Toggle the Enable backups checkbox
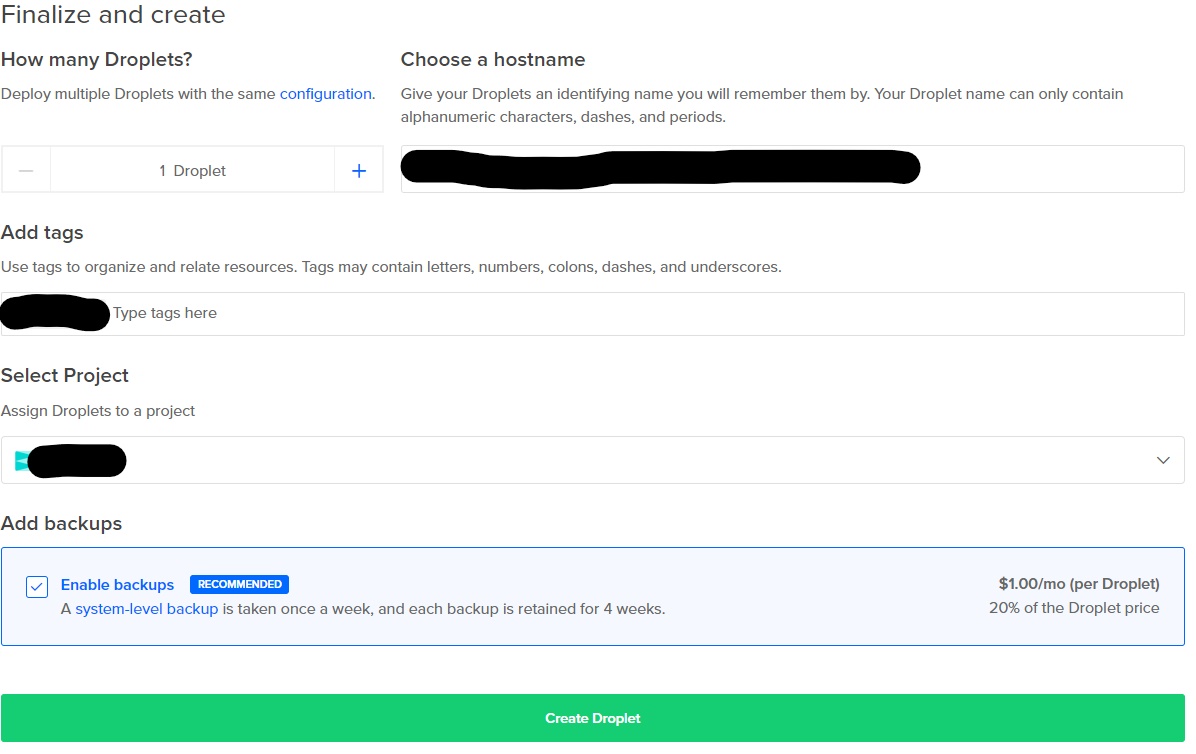This screenshot has width=1196, height=754. [x=37, y=586]
